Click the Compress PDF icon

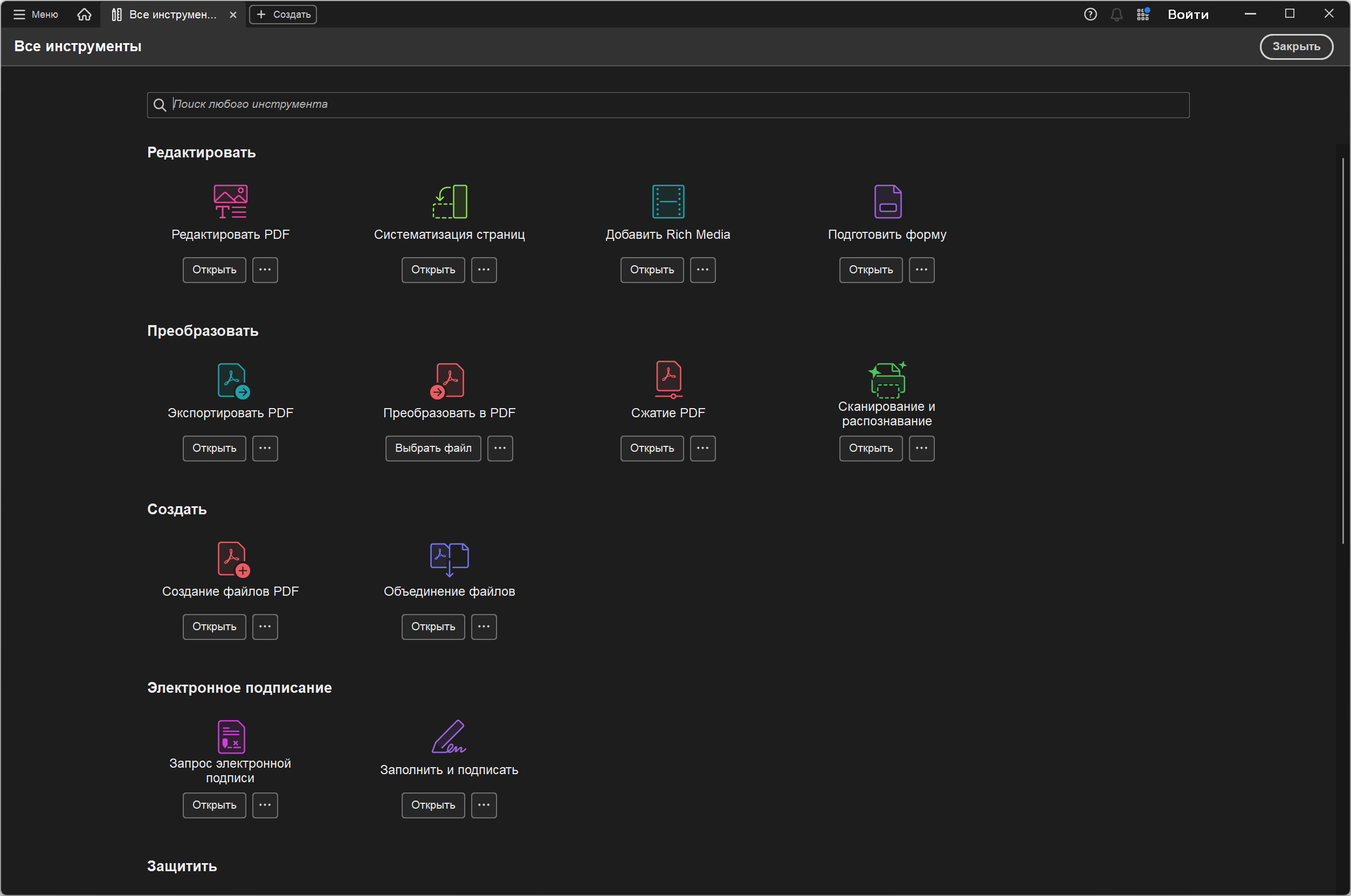click(x=668, y=379)
